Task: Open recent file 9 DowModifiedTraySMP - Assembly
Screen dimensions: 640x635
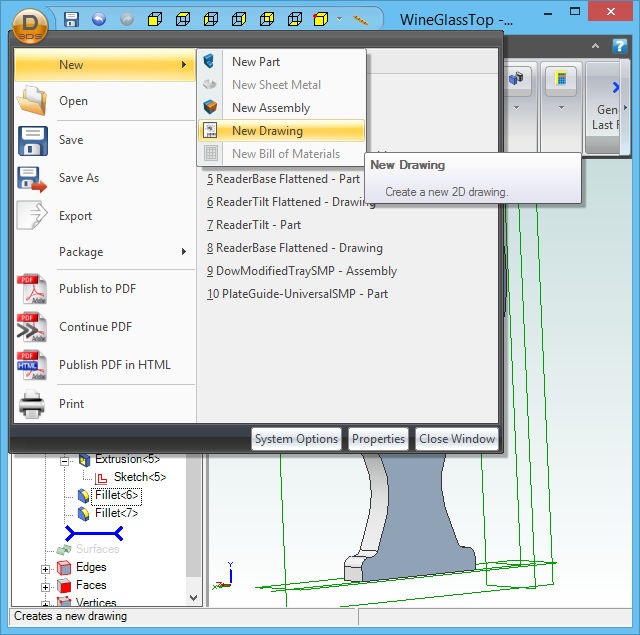Action: click(x=302, y=271)
